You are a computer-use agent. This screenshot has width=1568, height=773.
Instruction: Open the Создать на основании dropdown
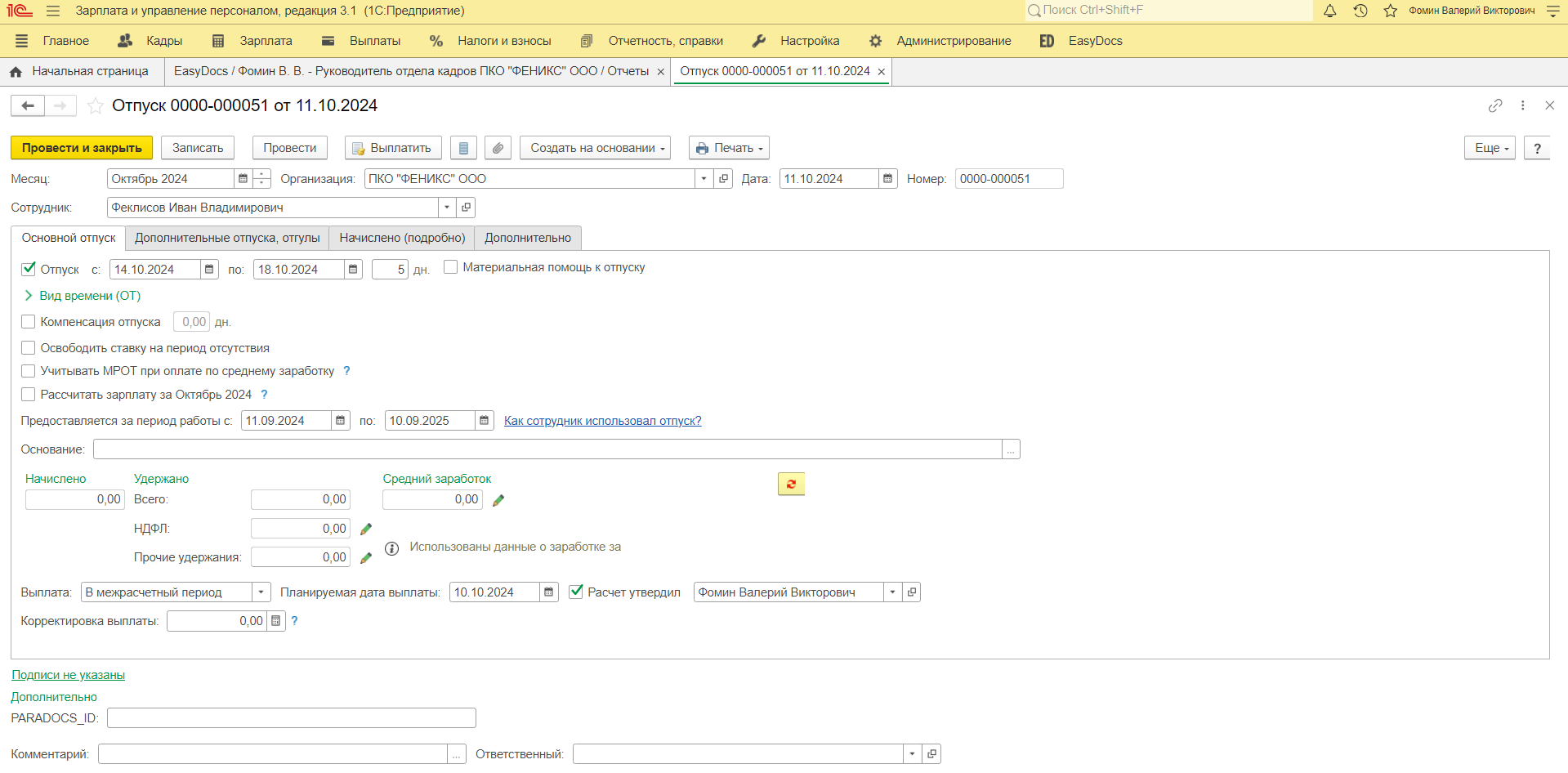(595, 148)
